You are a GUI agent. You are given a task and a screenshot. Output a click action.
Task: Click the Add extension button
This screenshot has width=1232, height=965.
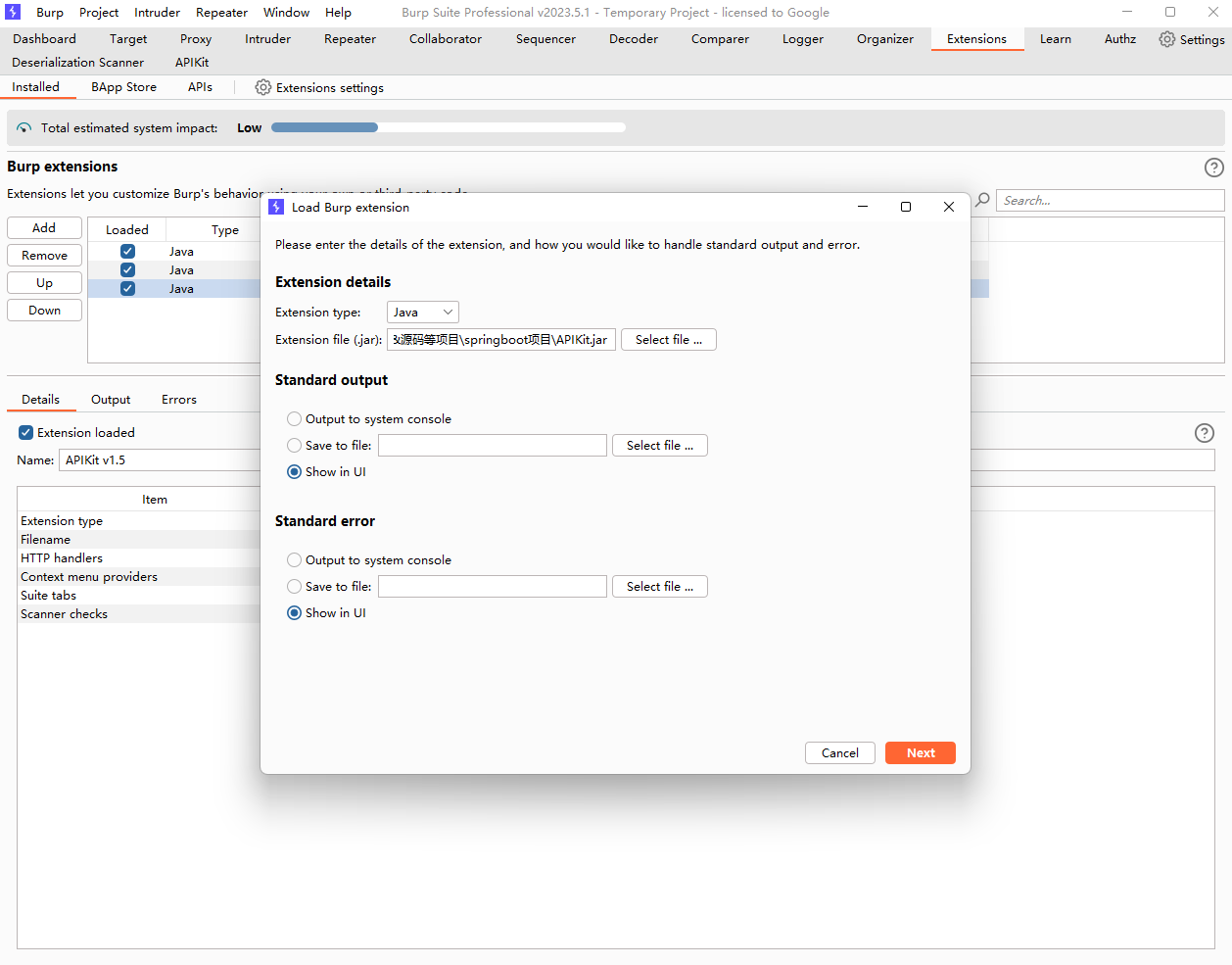pos(44,228)
